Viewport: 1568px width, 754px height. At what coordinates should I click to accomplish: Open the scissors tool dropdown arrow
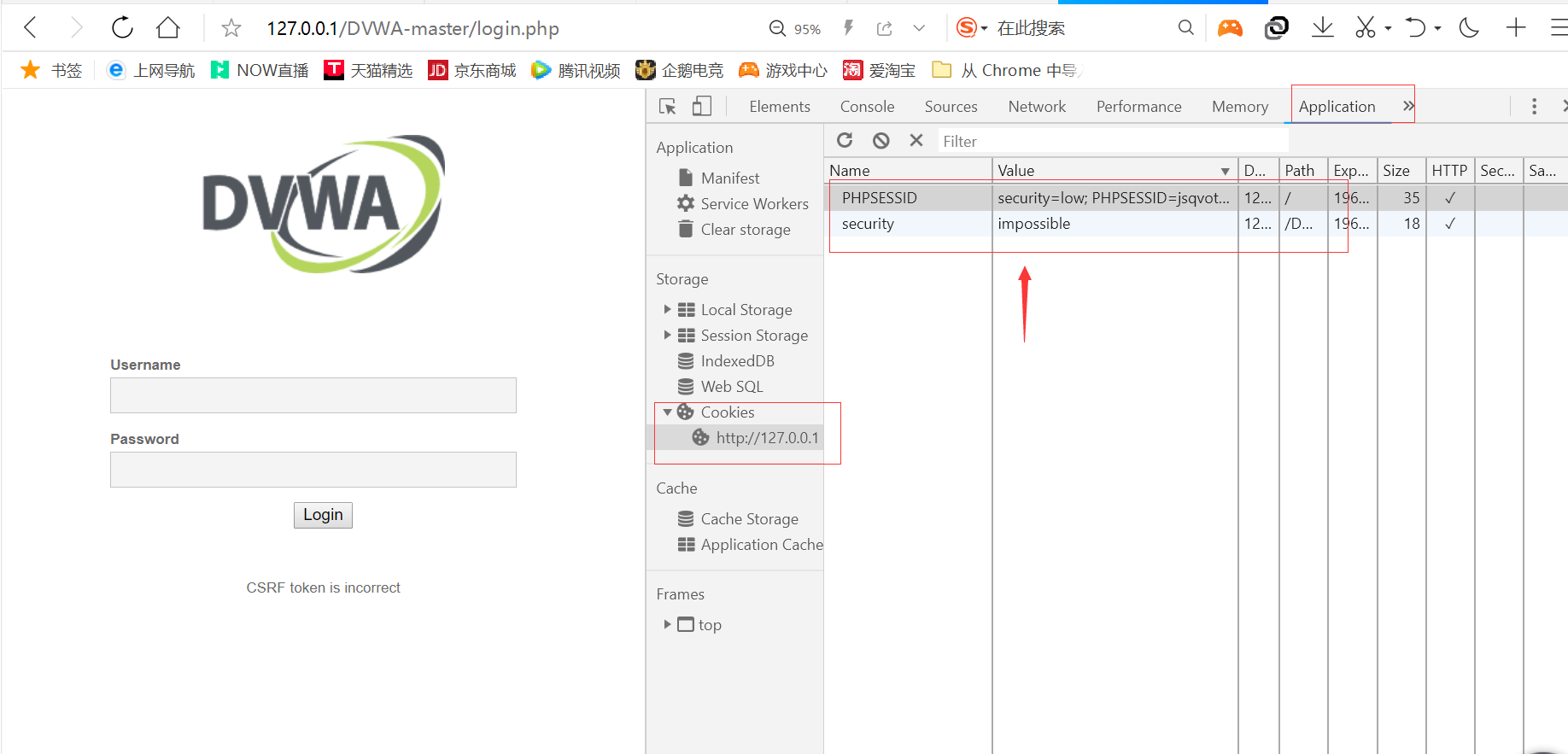coord(1388,28)
